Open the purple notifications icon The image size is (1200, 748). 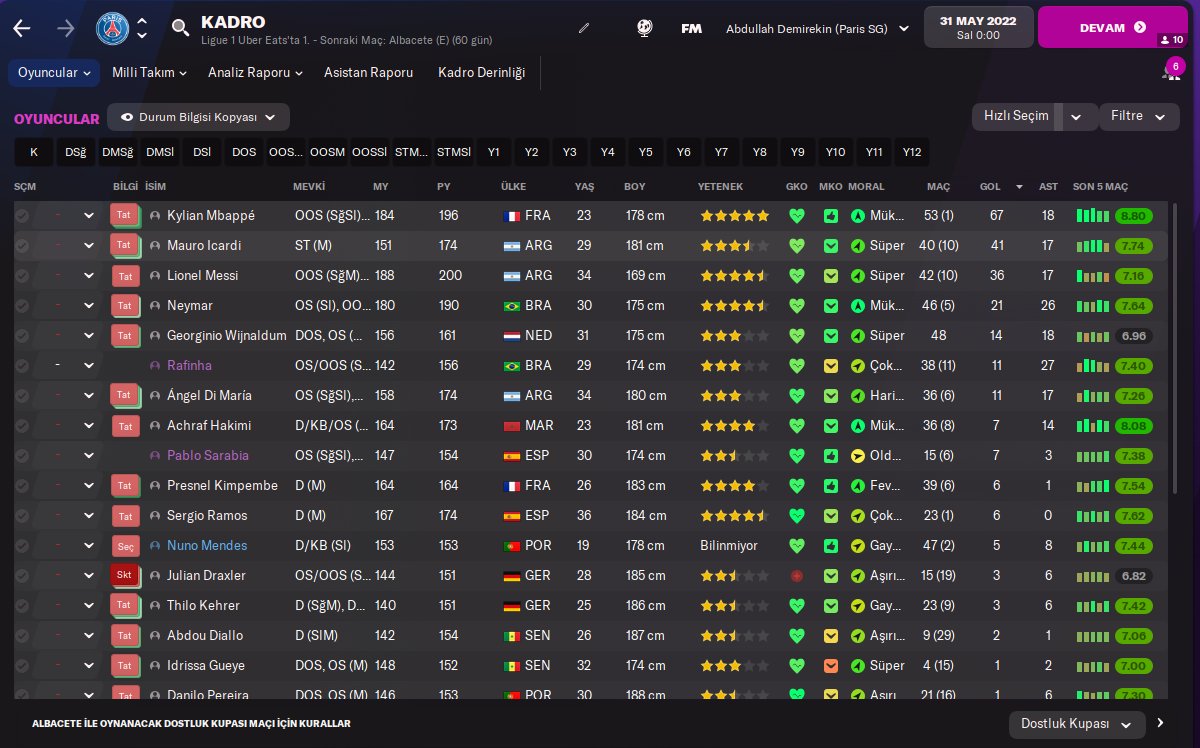click(1172, 72)
